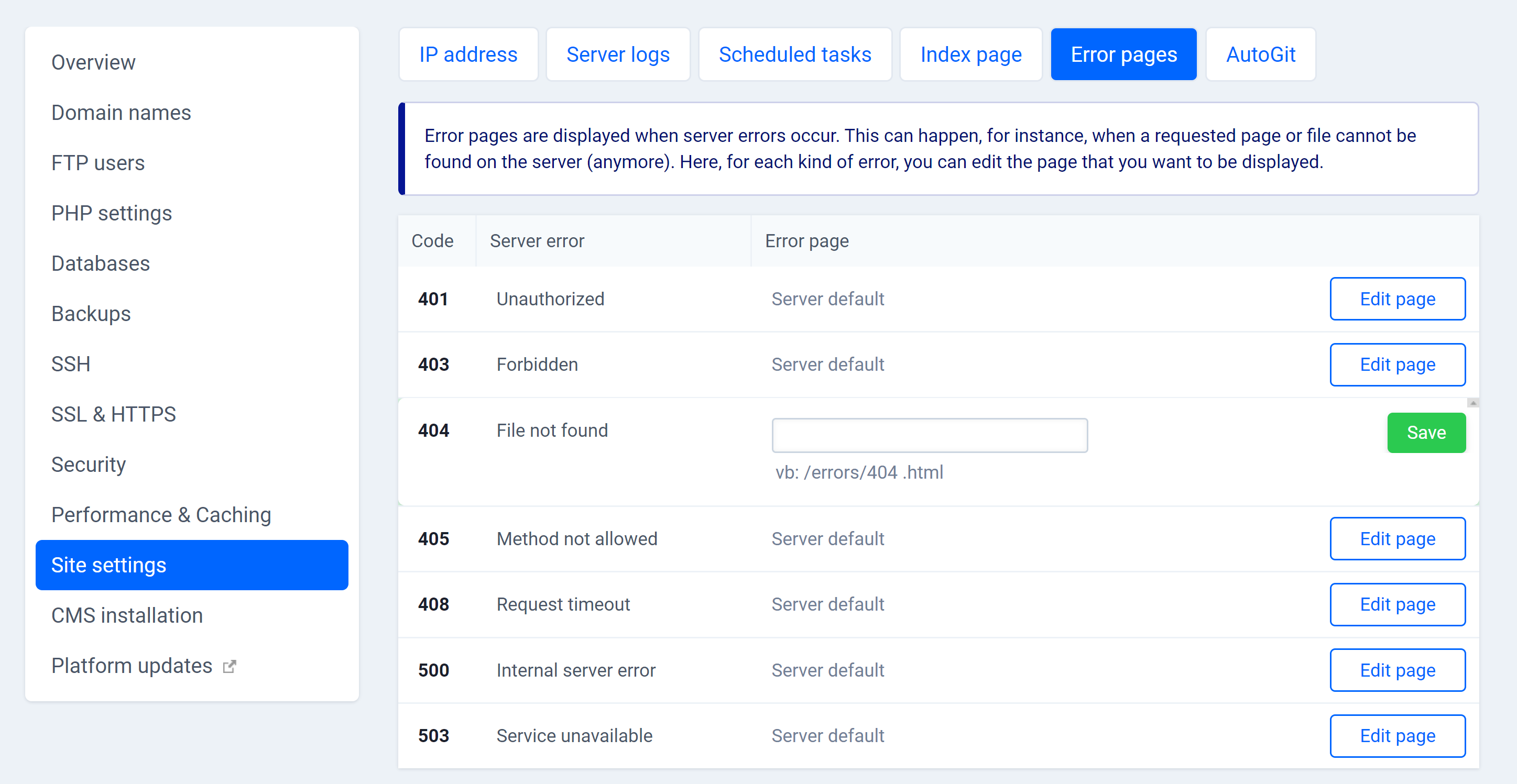Edit the 401 Unauthorized error page
Image resolution: width=1517 pixels, height=784 pixels.
pyautogui.click(x=1398, y=299)
